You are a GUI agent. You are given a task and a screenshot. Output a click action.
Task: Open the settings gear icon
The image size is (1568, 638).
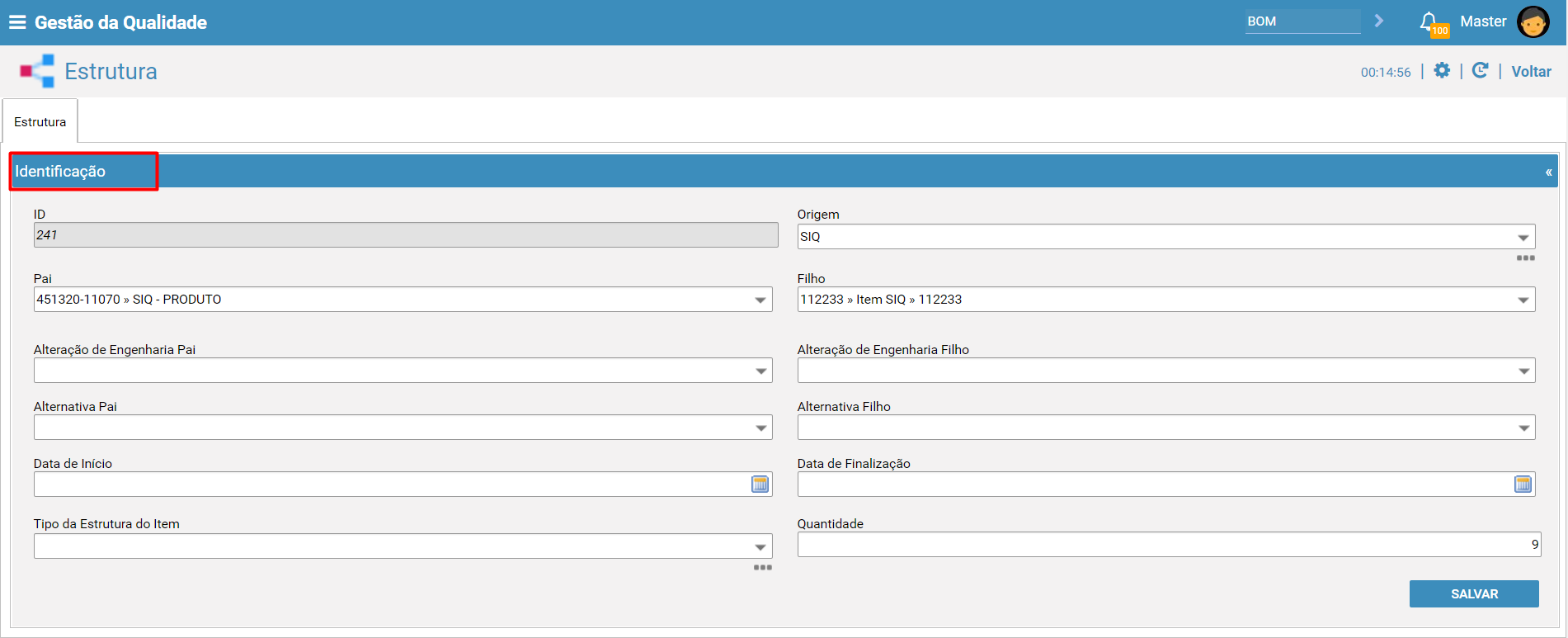(x=1442, y=71)
